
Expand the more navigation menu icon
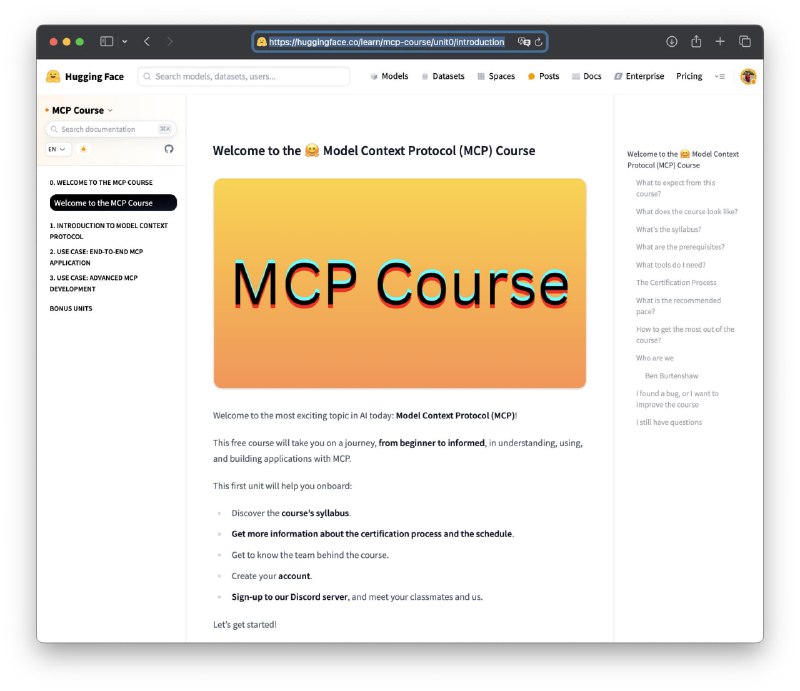click(x=720, y=77)
